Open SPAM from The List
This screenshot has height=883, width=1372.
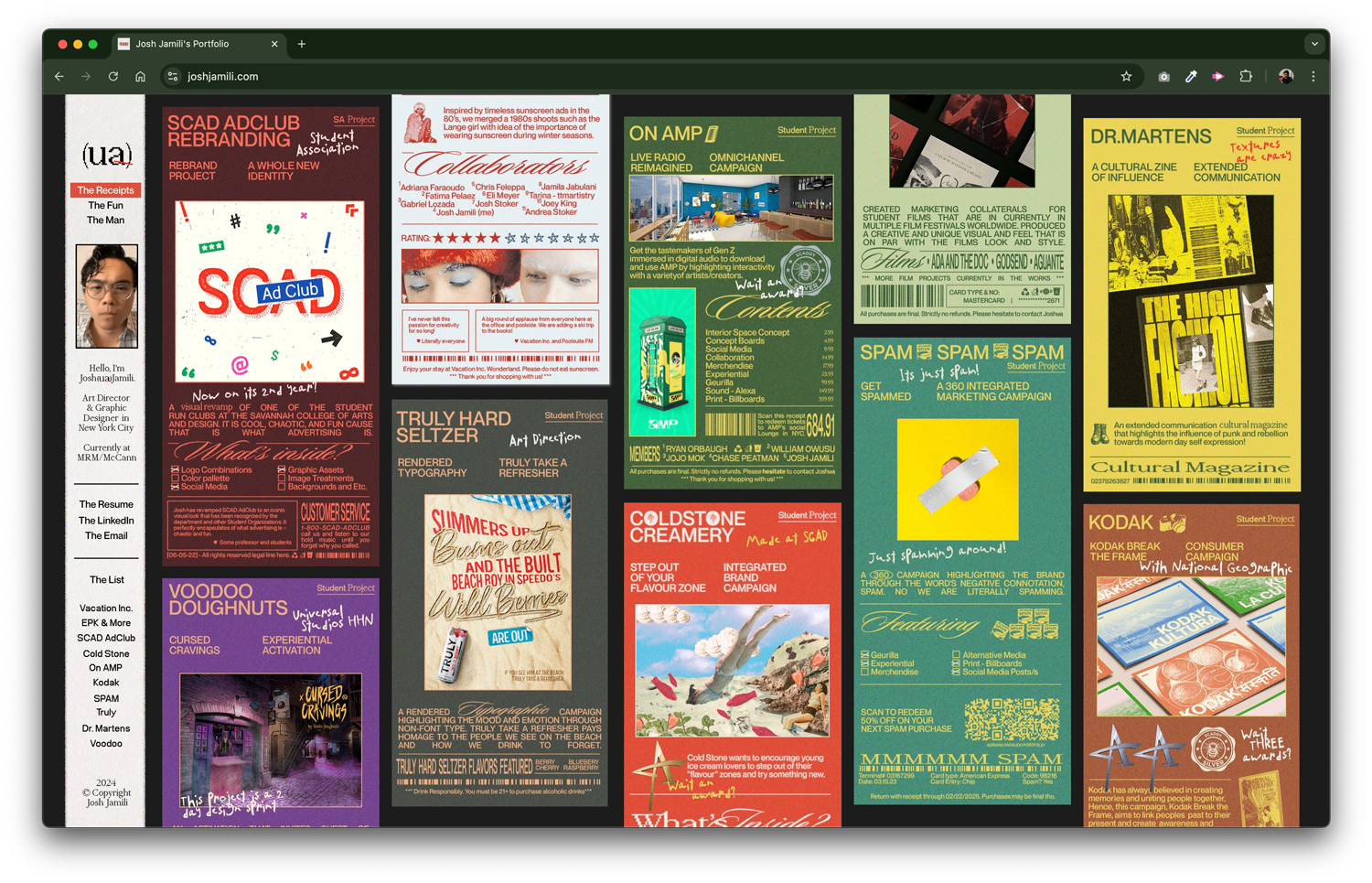point(106,699)
